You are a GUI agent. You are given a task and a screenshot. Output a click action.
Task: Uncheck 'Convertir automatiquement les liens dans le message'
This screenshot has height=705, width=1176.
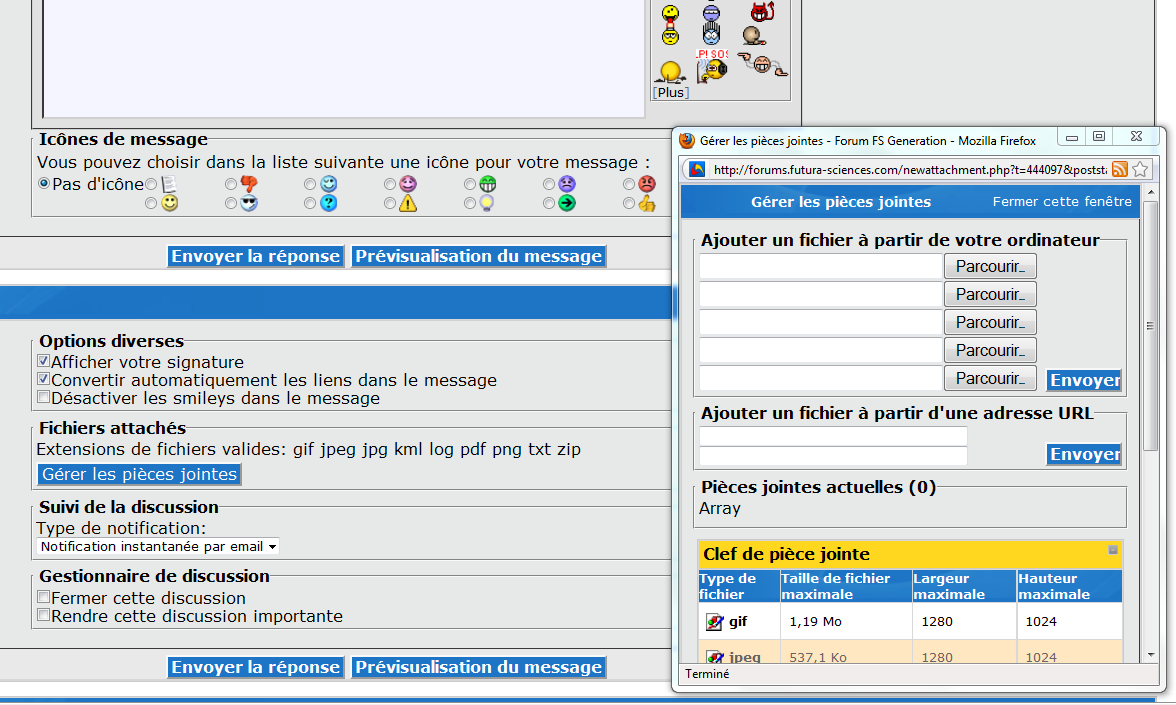pos(44,379)
